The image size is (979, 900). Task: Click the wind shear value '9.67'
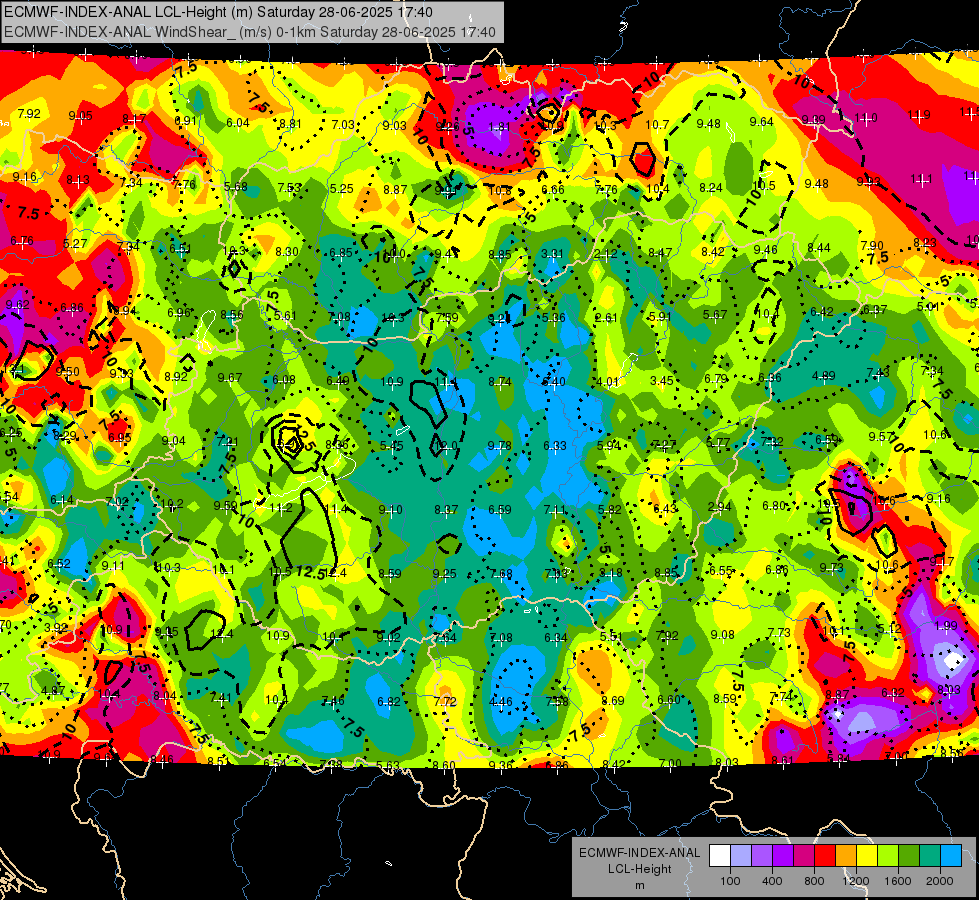[230, 378]
